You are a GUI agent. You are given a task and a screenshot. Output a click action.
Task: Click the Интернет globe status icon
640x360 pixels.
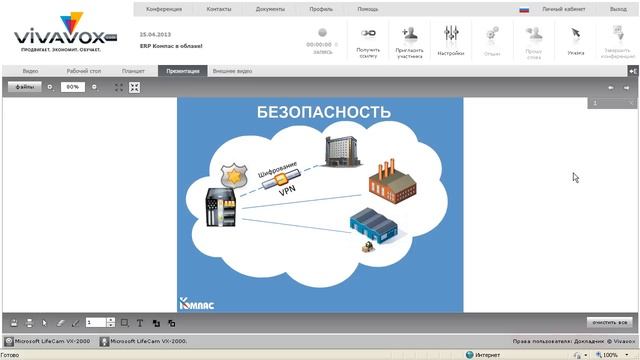(x=469, y=355)
